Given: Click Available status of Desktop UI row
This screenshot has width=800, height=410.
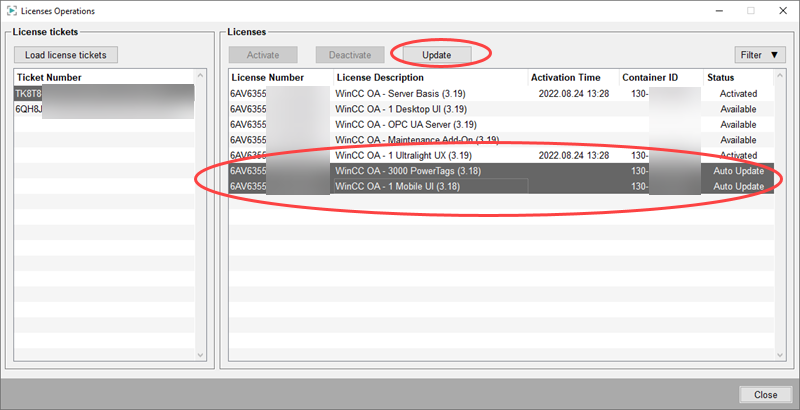Looking at the screenshot, I should click(738, 109).
